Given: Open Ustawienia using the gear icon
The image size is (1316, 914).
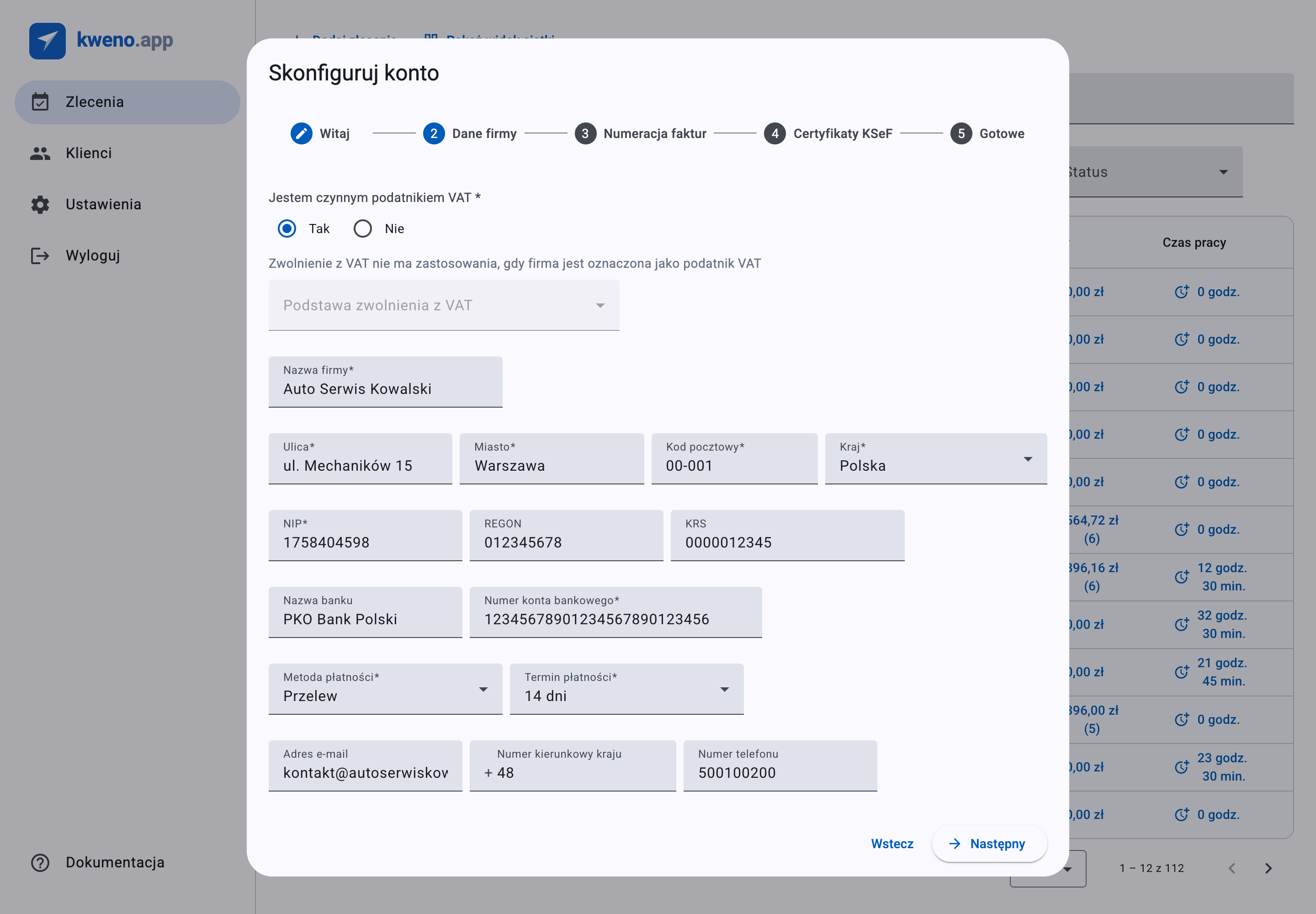Looking at the screenshot, I should [40, 204].
